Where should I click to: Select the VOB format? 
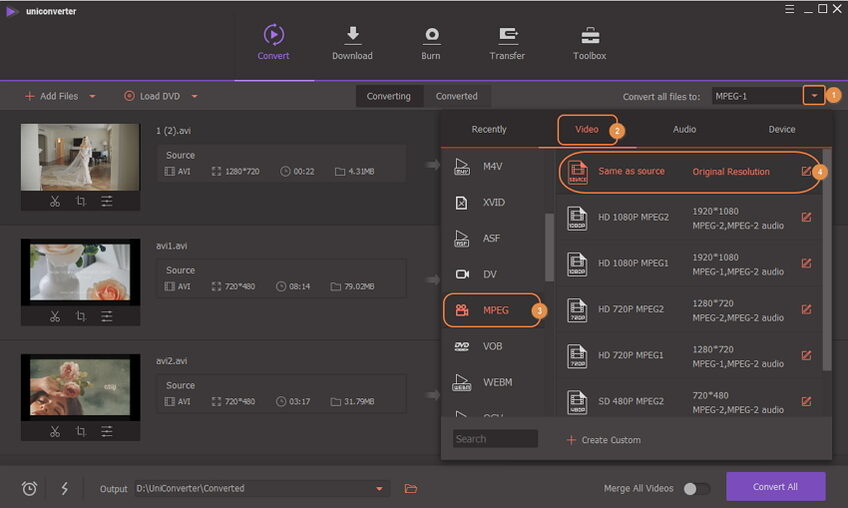[x=492, y=346]
